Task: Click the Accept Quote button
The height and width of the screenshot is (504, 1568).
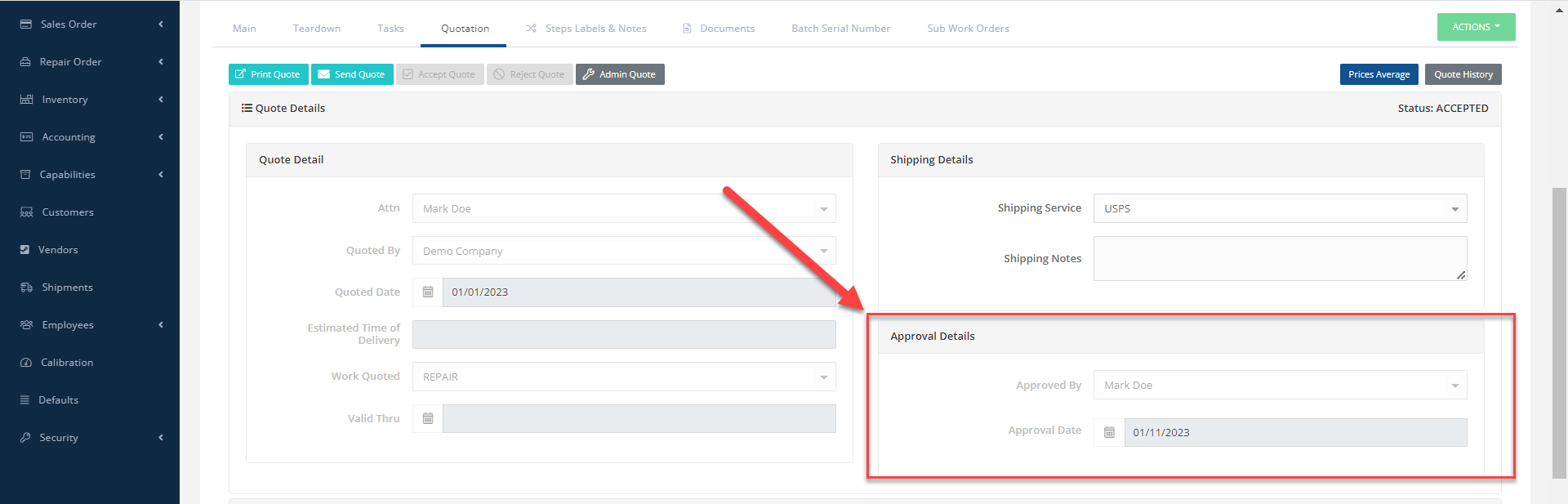Action: pyautogui.click(x=439, y=74)
